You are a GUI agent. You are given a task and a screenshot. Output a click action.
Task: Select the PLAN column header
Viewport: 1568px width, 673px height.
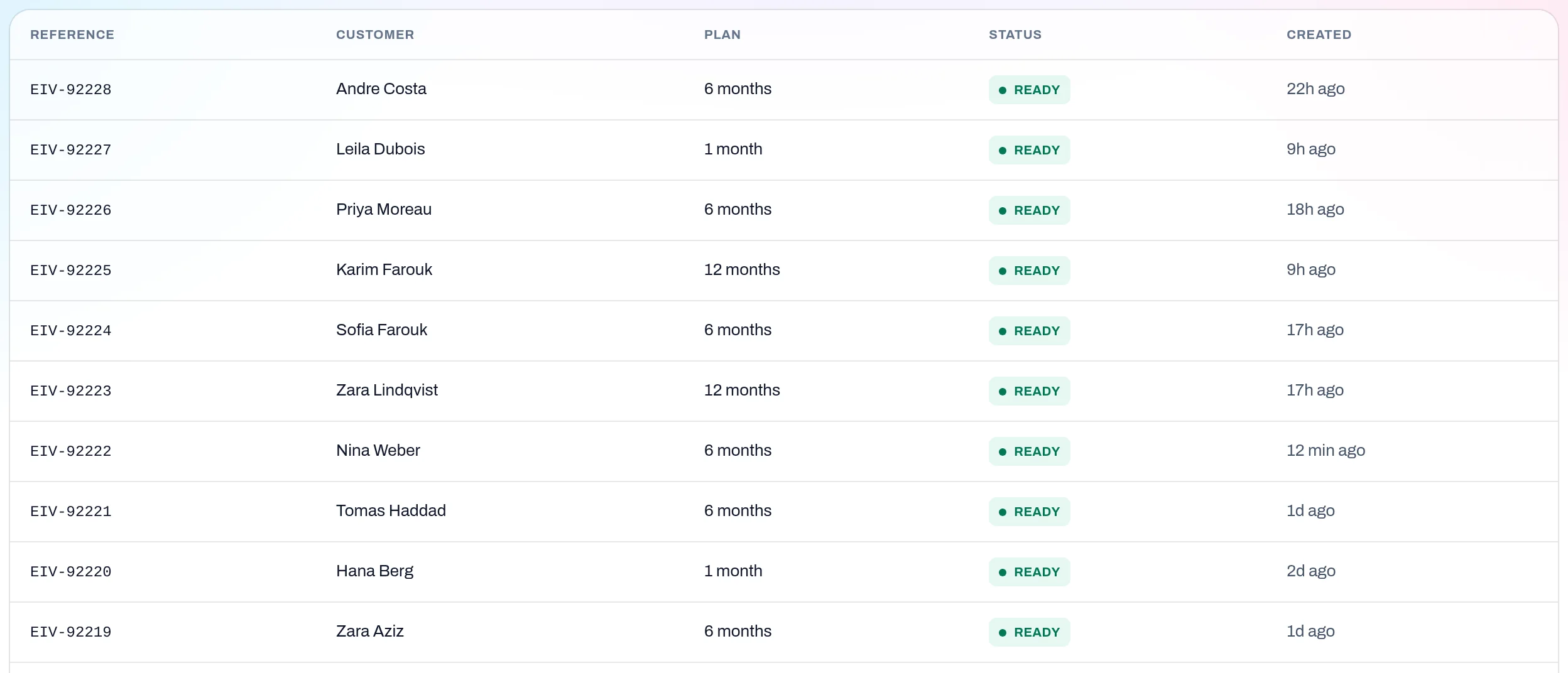click(722, 35)
